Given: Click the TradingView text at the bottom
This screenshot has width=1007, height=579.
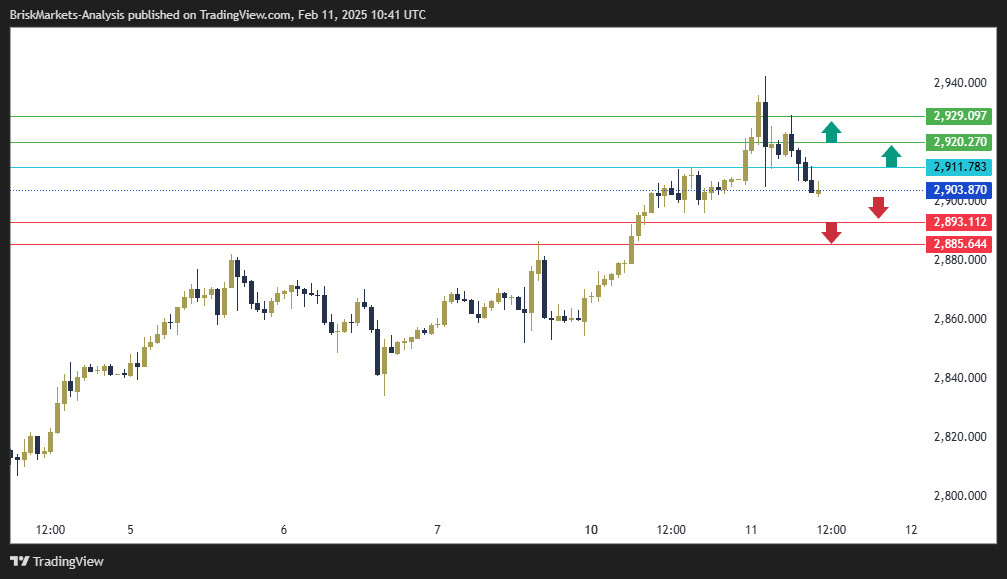Looking at the screenshot, I should pyautogui.click(x=68, y=561).
